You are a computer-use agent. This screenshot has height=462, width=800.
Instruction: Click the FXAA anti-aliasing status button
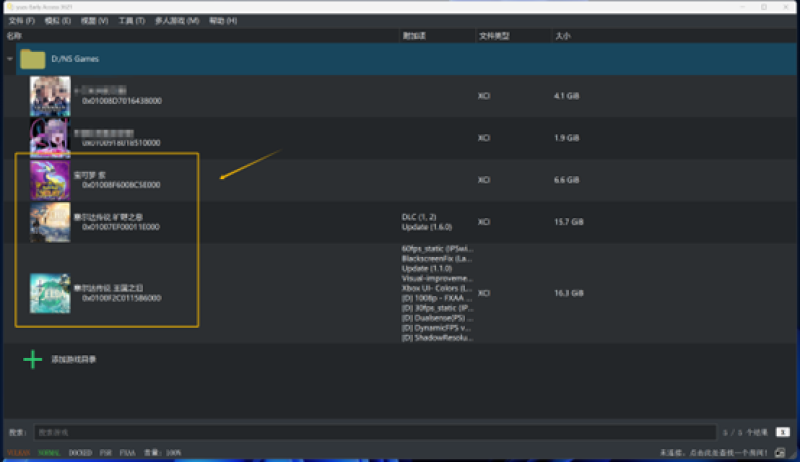[128, 453]
